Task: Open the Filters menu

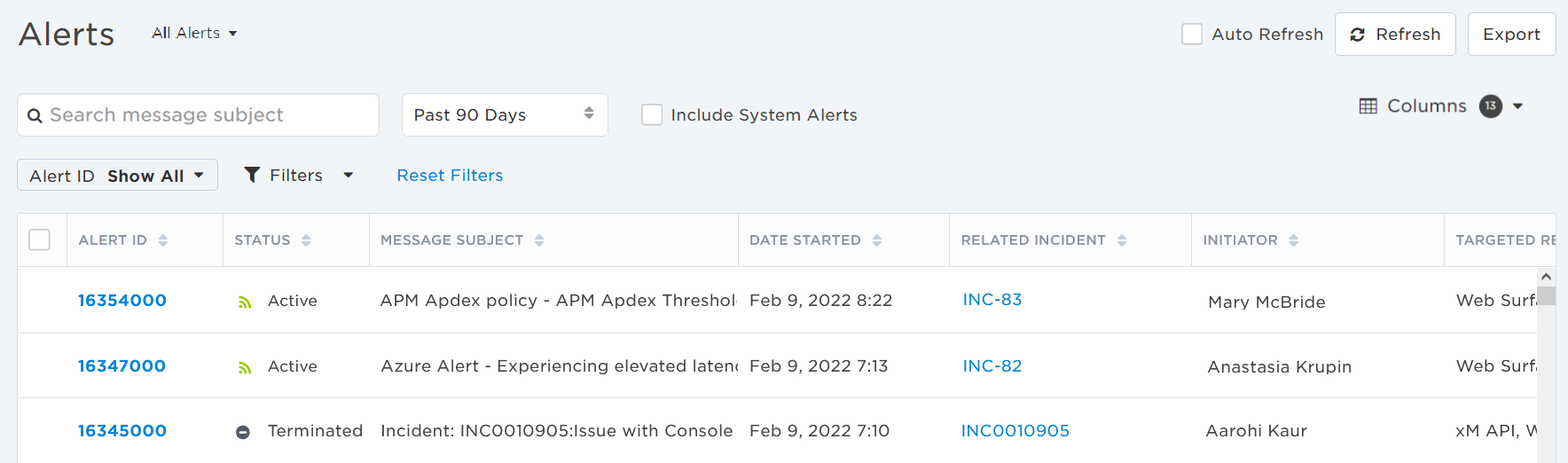Action: pyautogui.click(x=299, y=175)
